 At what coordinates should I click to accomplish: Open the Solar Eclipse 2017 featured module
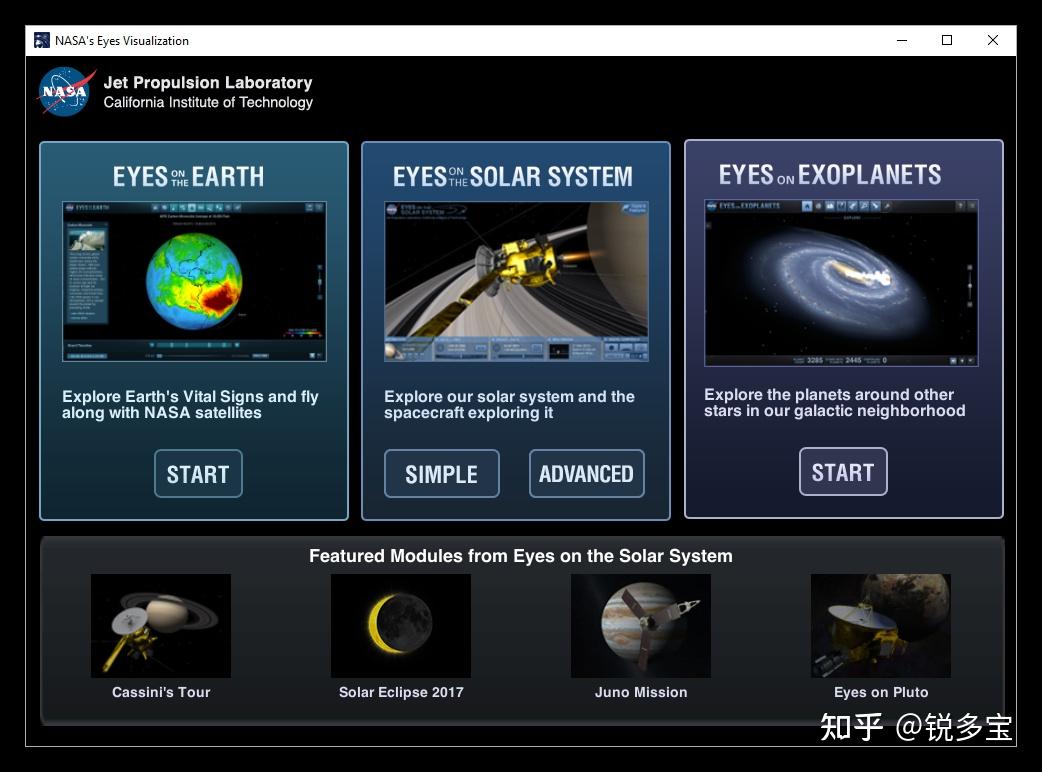(x=400, y=625)
